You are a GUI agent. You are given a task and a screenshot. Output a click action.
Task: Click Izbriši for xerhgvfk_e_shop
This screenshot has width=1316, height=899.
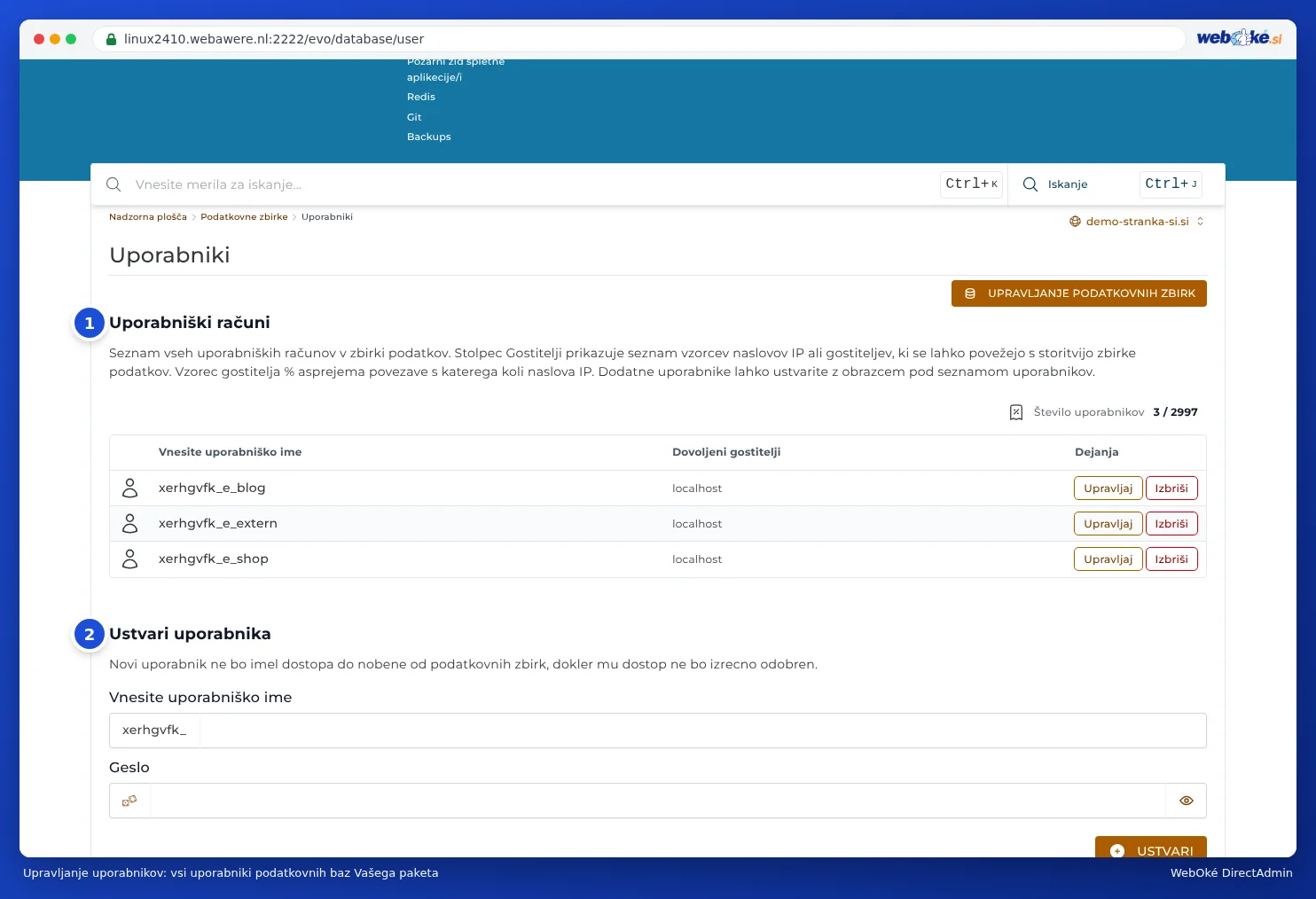1171,559
